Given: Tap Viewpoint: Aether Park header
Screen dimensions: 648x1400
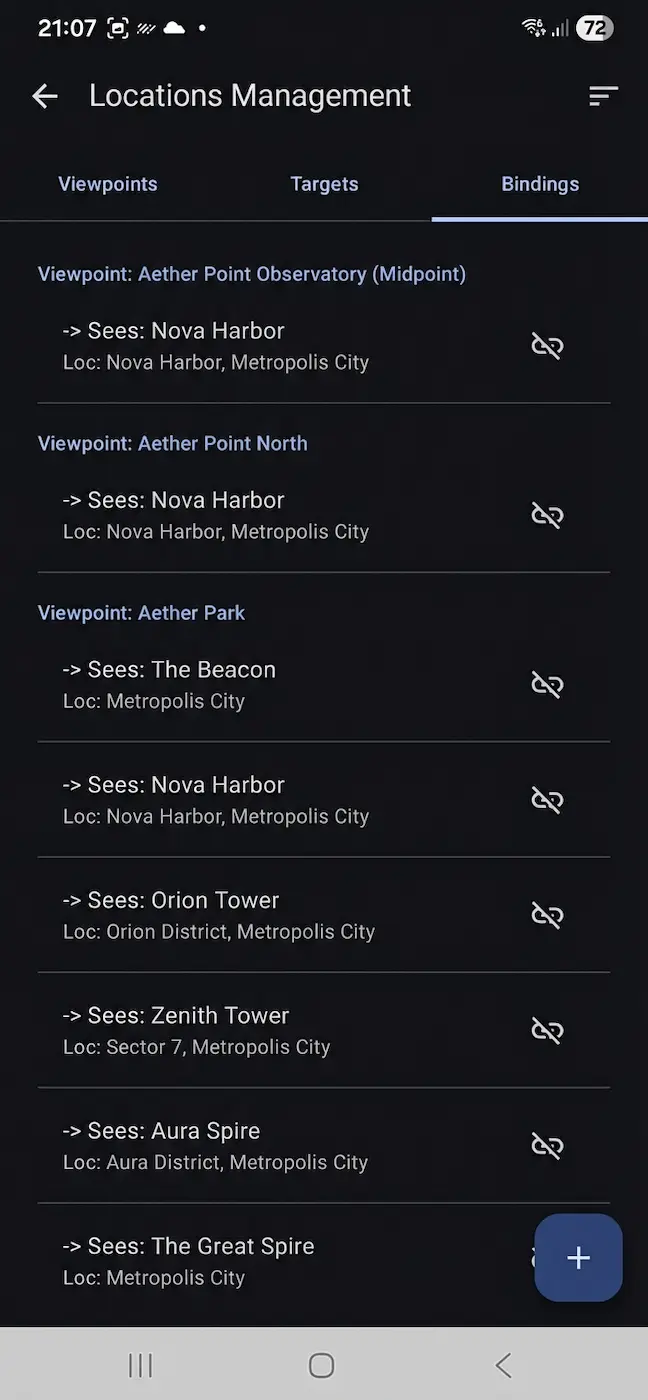Looking at the screenshot, I should tap(141, 613).
